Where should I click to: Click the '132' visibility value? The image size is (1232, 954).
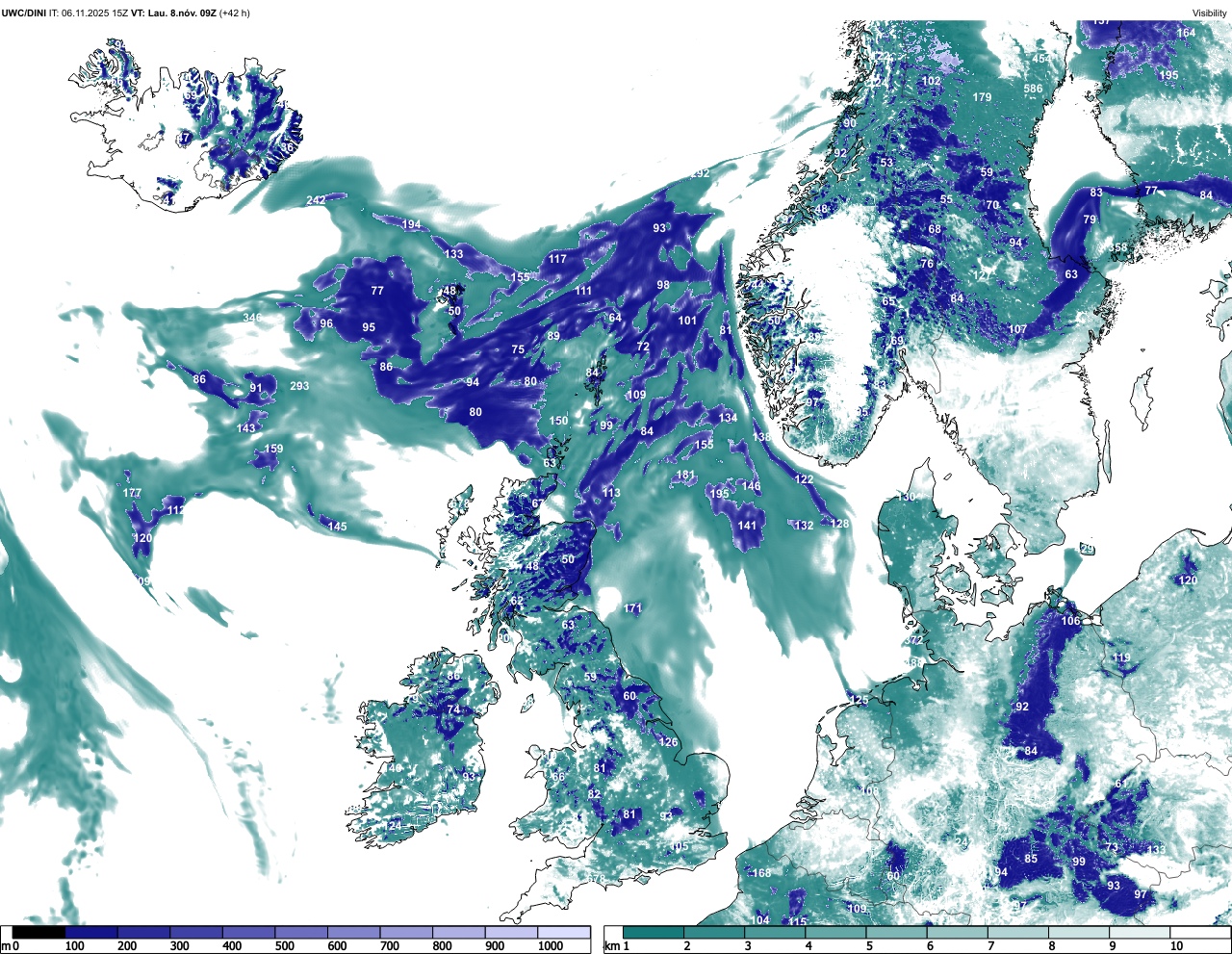(804, 526)
